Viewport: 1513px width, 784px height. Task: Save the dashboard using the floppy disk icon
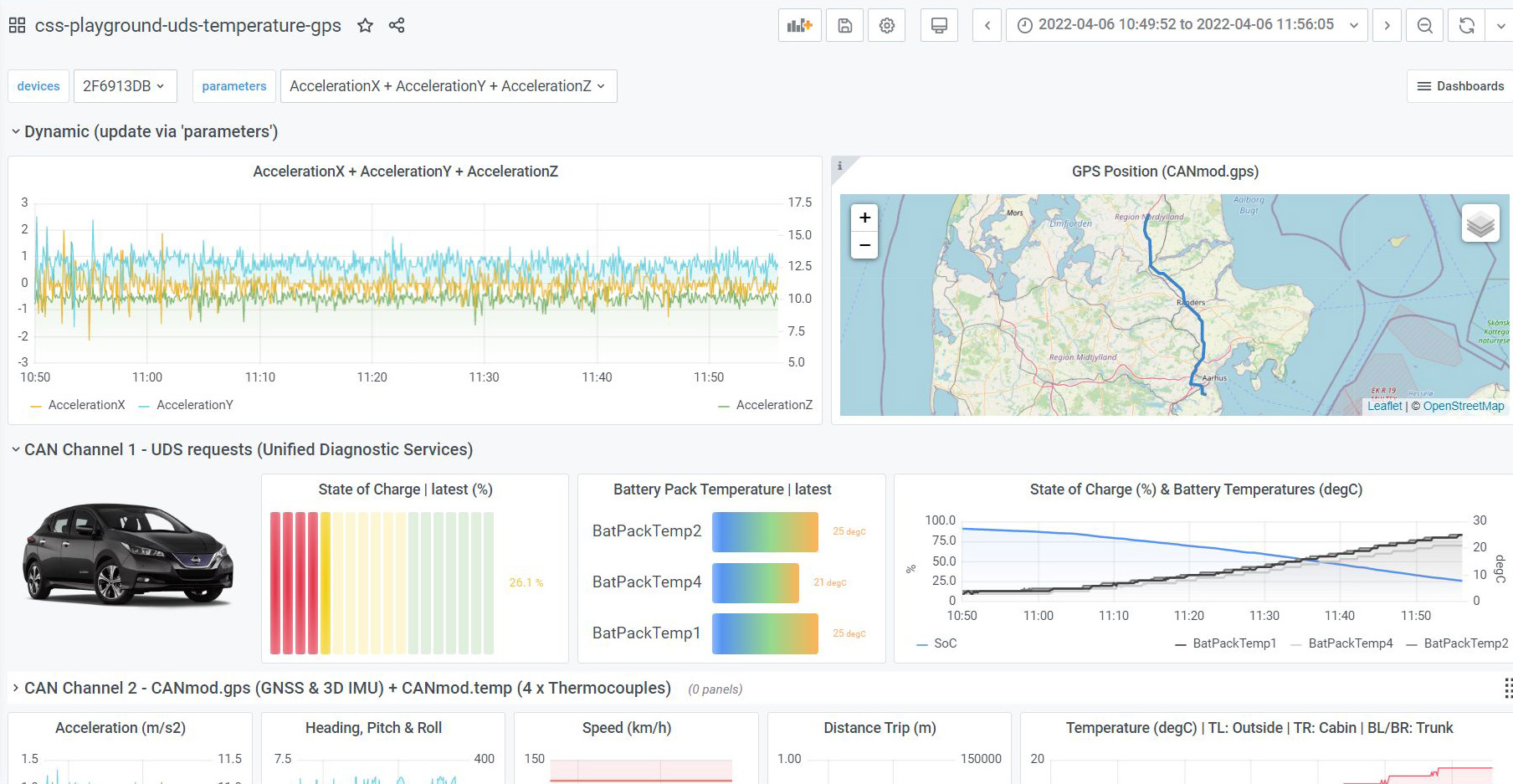[844, 25]
